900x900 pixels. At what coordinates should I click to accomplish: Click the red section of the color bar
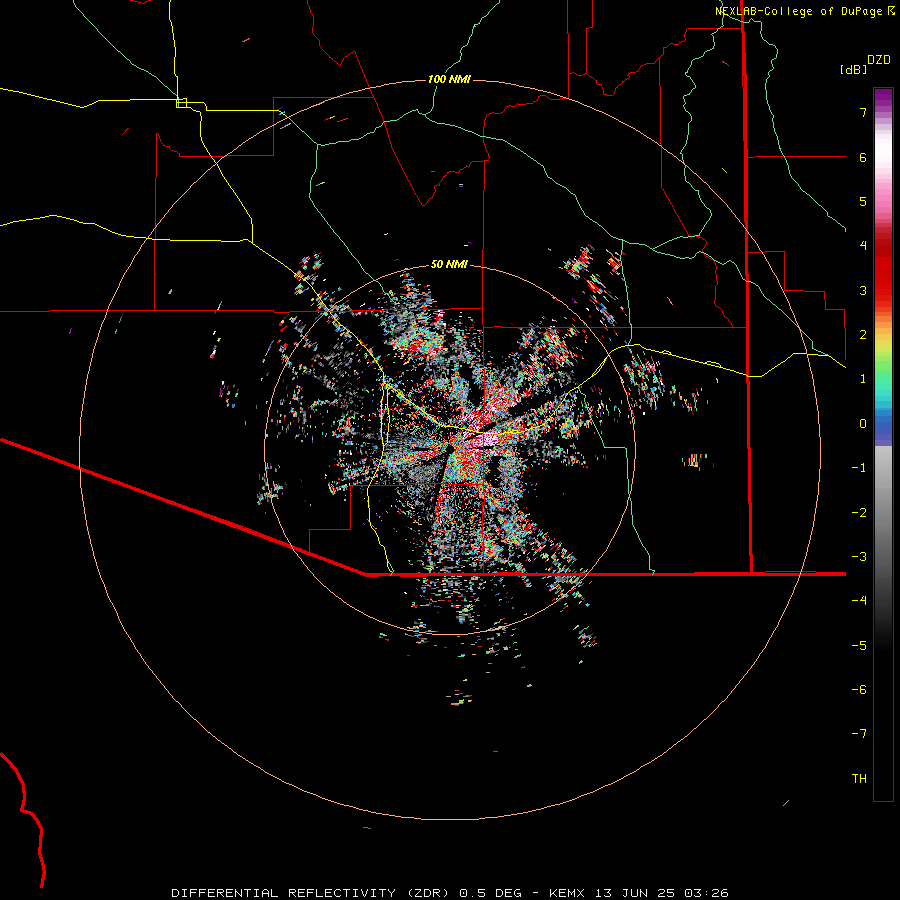tap(883, 270)
